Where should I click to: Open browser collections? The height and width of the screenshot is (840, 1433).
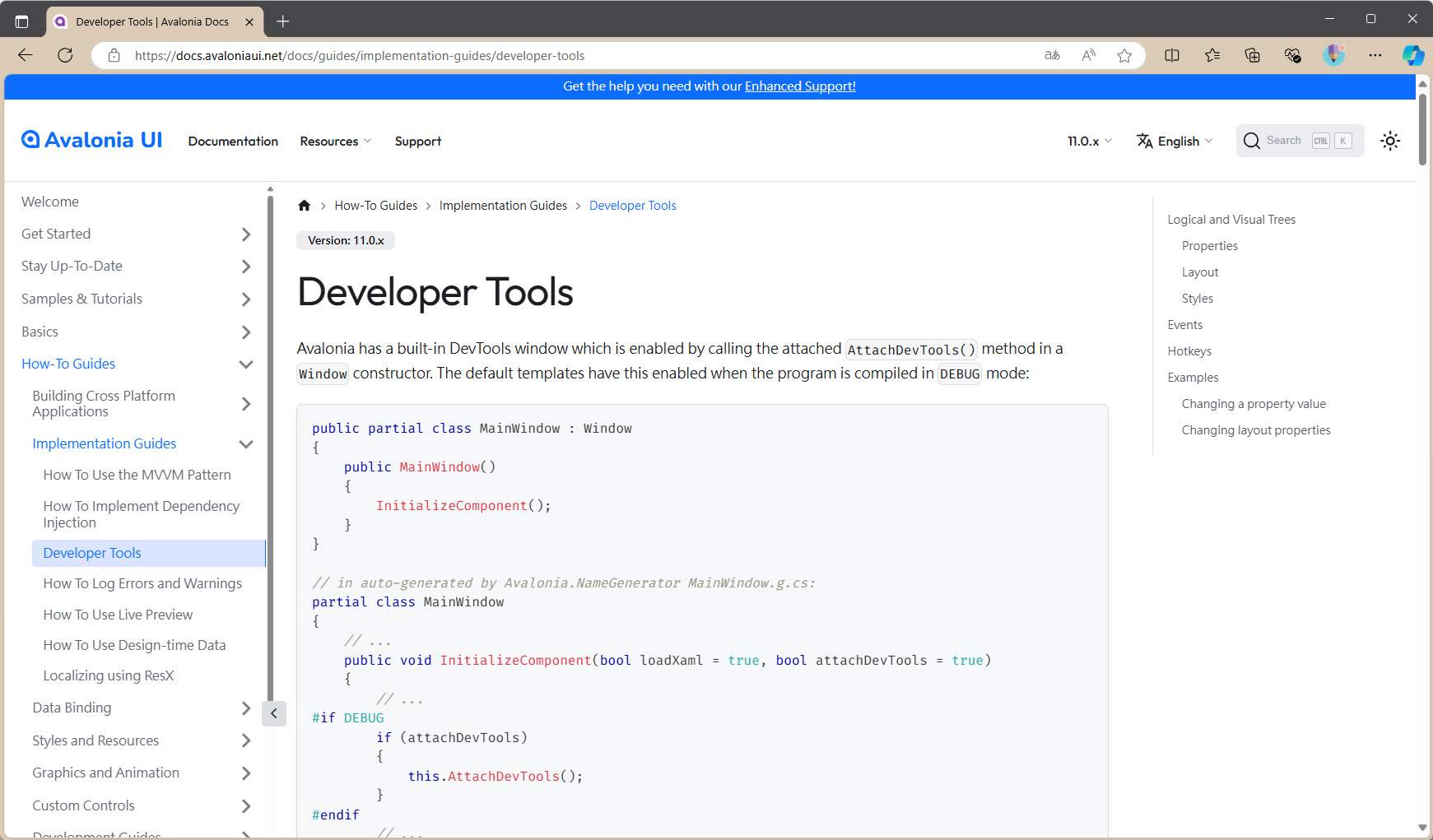pyautogui.click(x=1252, y=55)
